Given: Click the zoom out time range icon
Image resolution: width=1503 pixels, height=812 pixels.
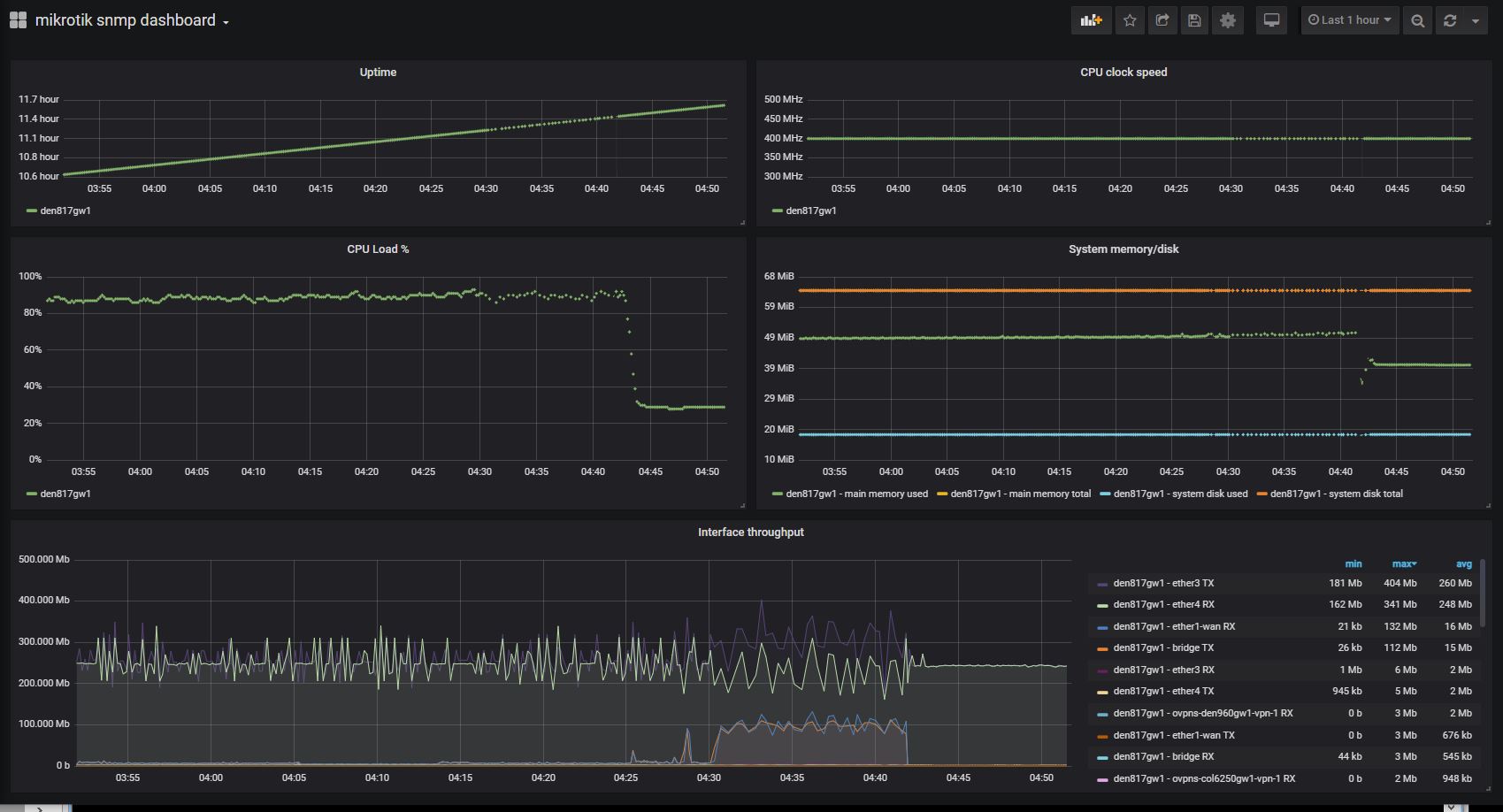Looking at the screenshot, I should point(1416,19).
